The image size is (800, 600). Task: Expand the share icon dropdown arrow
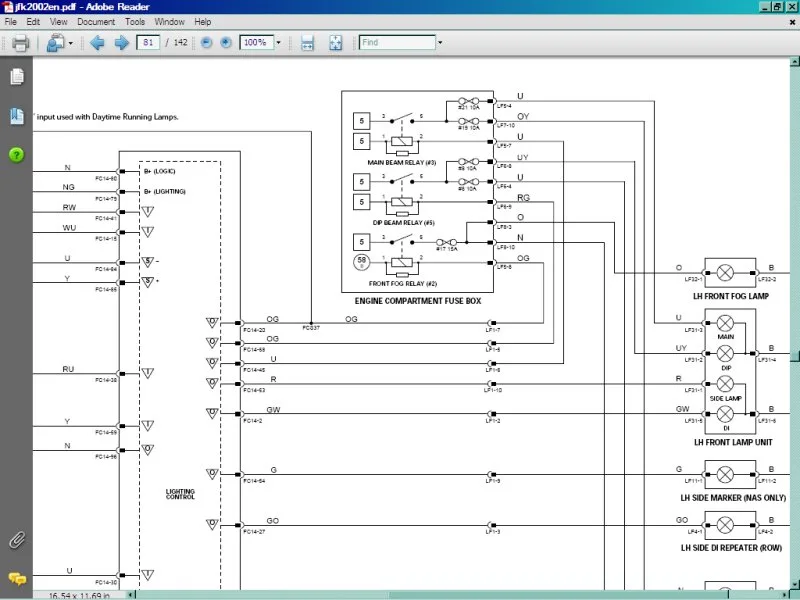coord(70,43)
